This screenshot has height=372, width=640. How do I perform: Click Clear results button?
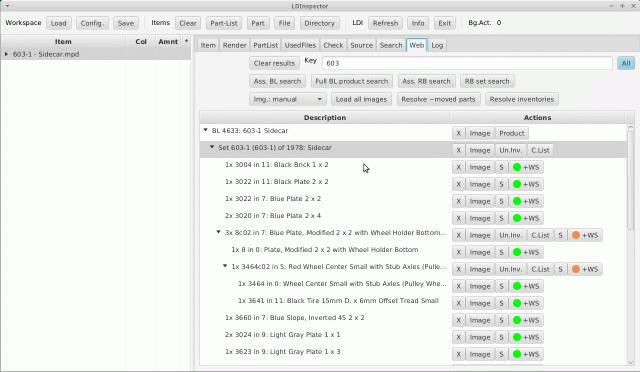[x=274, y=63]
